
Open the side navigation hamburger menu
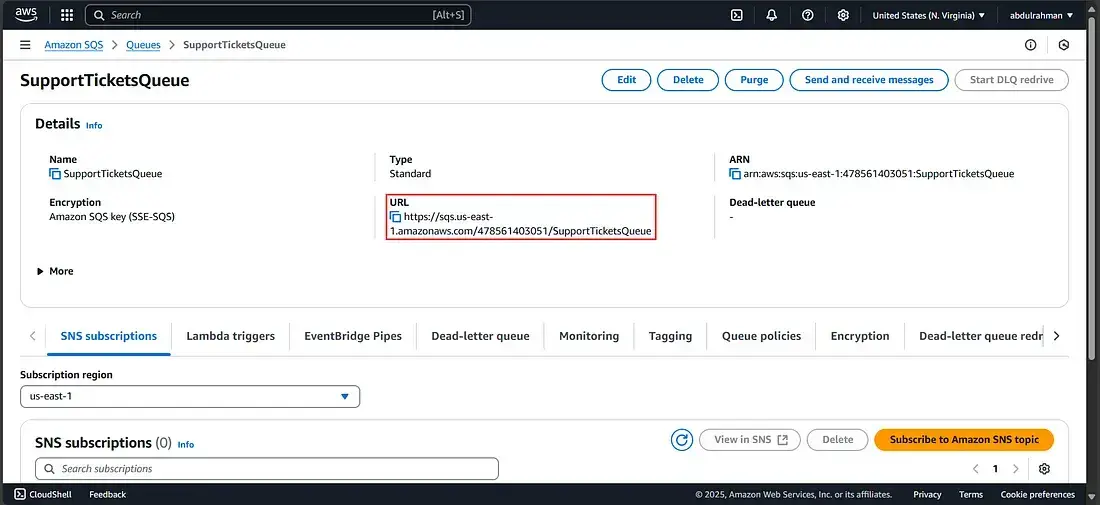[25, 45]
